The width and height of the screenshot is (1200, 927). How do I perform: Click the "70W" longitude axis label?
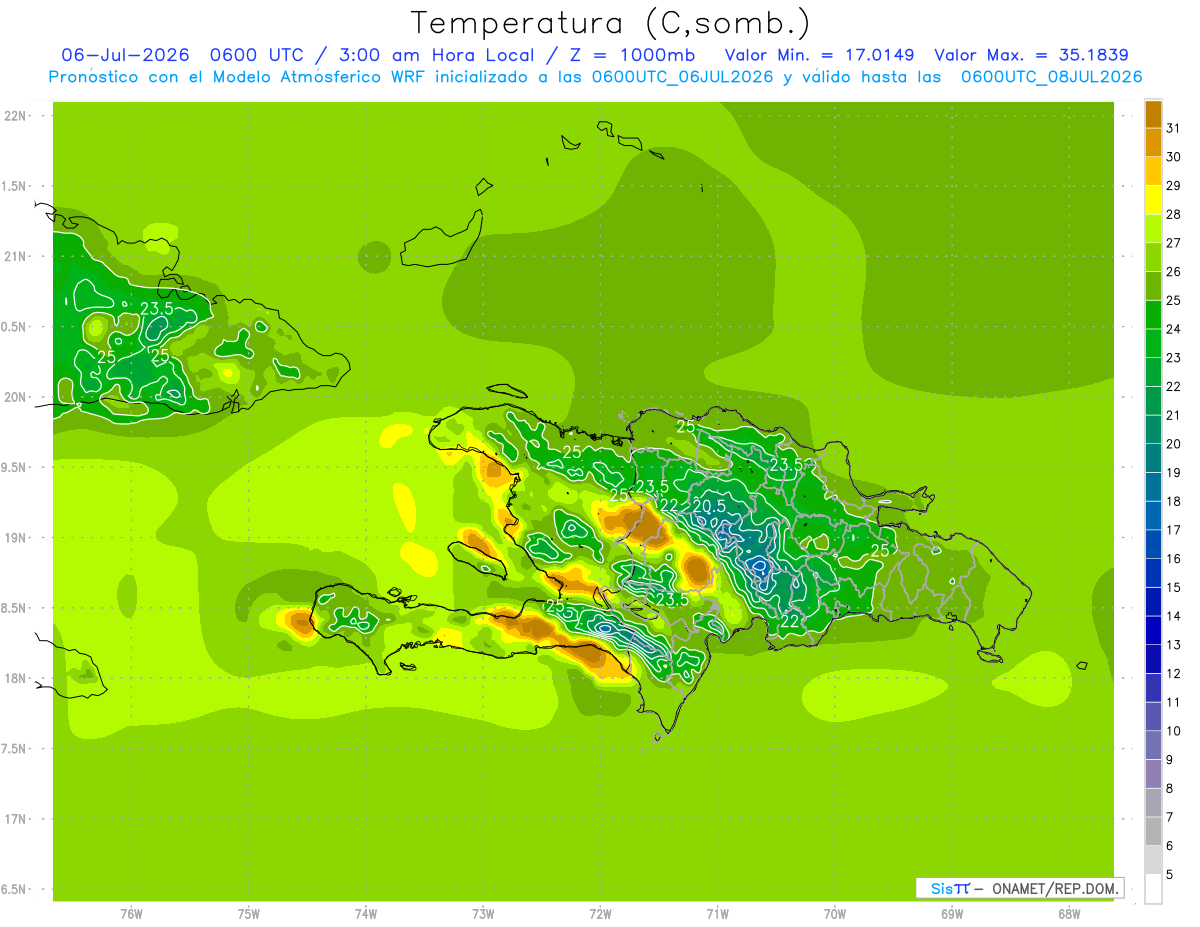point(835,914)
